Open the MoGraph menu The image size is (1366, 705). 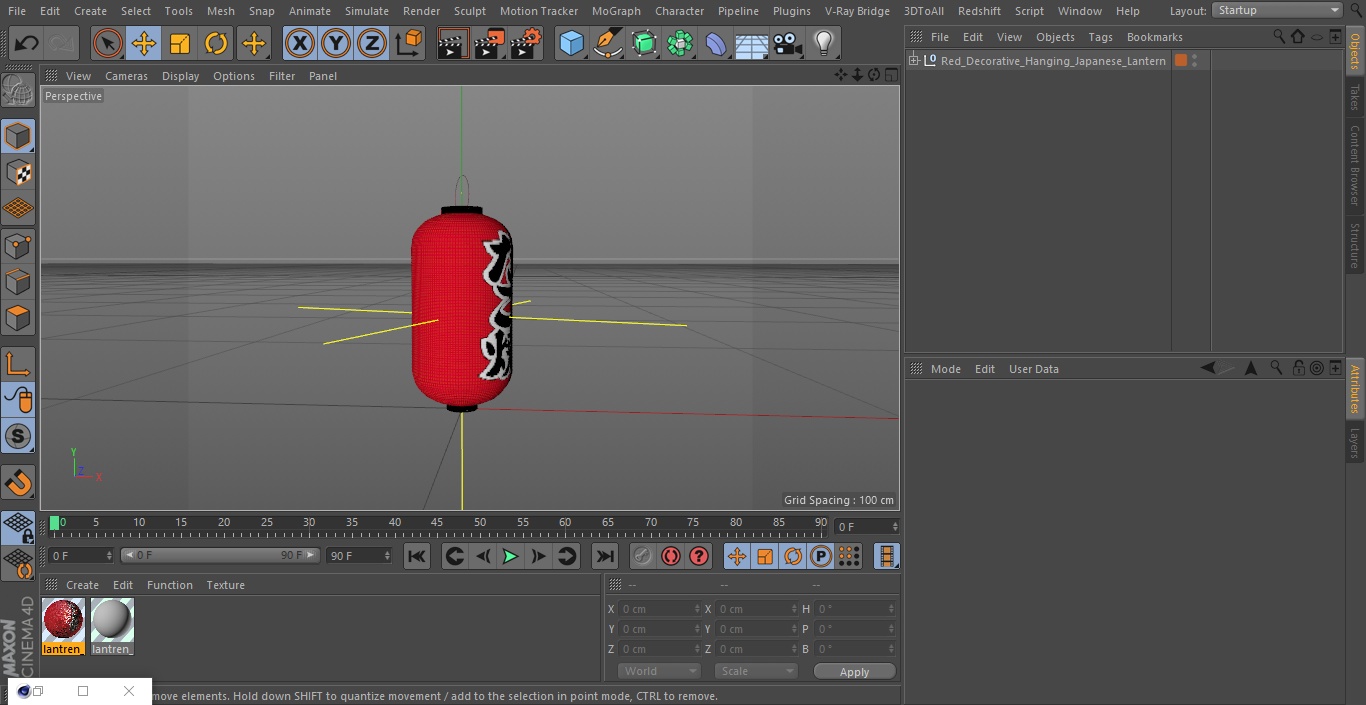coord(616,11)
